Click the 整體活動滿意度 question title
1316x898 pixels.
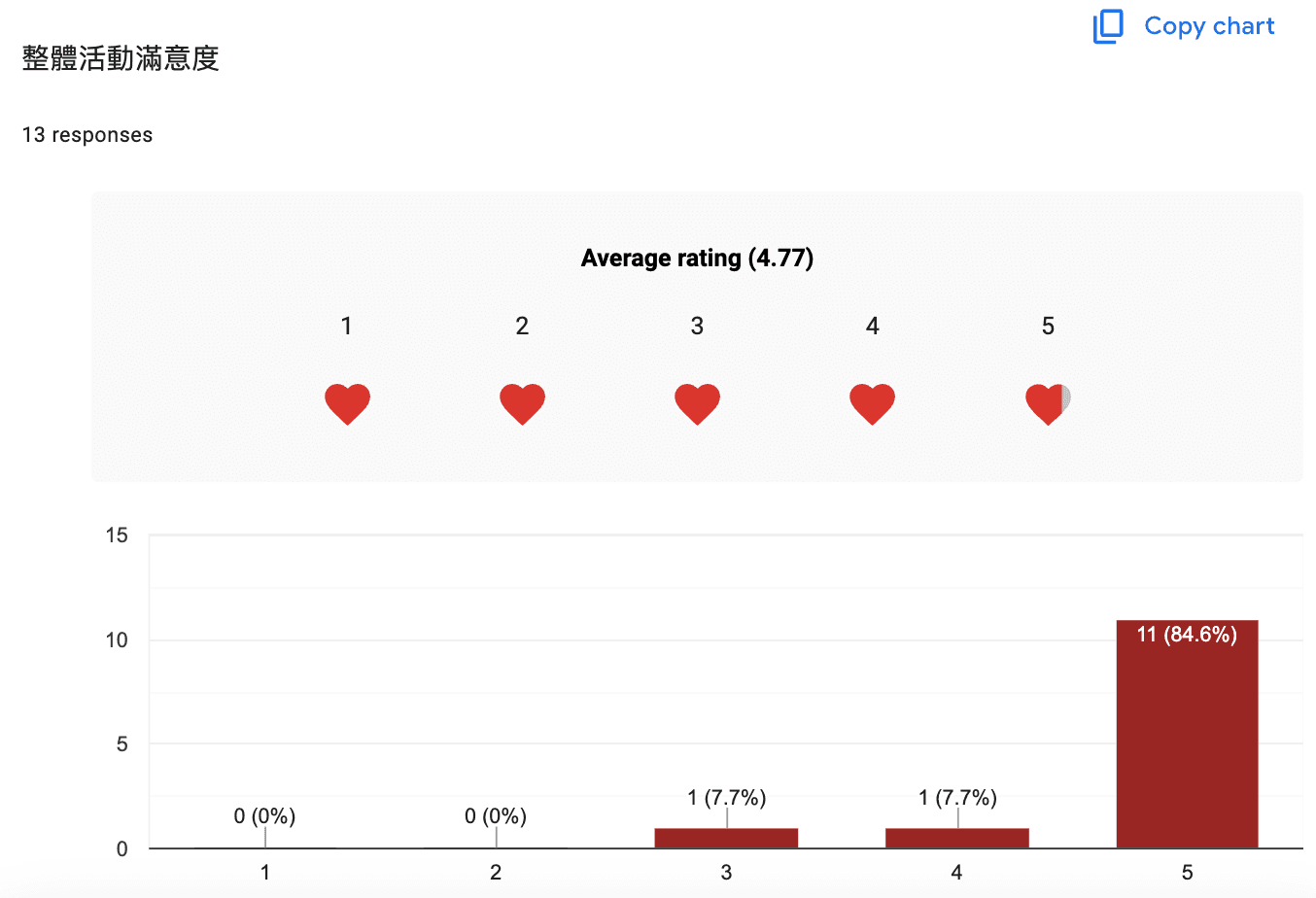121,58
